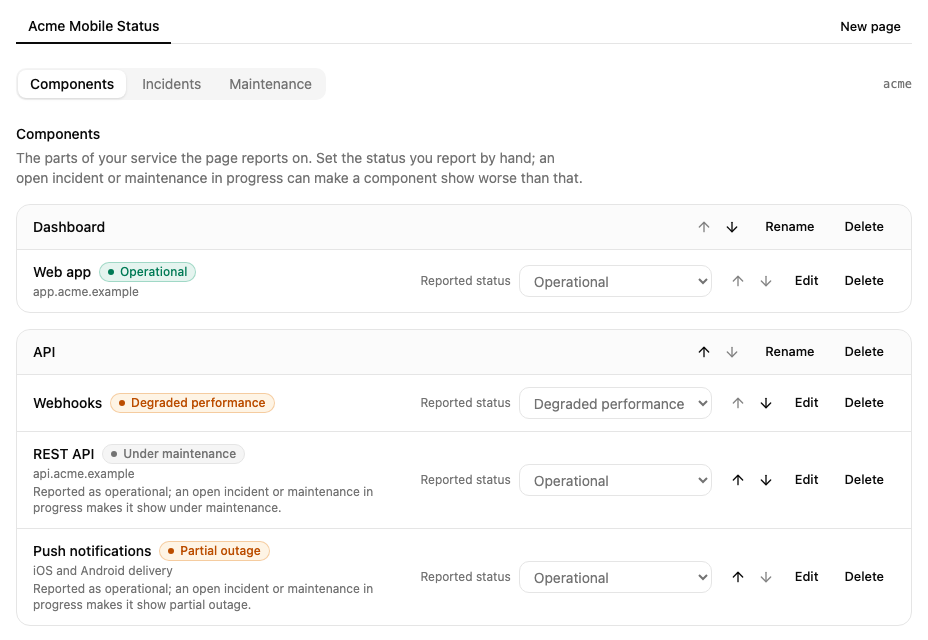This screenshot has width=928, height=640.
Task: Click the Web app component name
Action: [x=62, y=272]
